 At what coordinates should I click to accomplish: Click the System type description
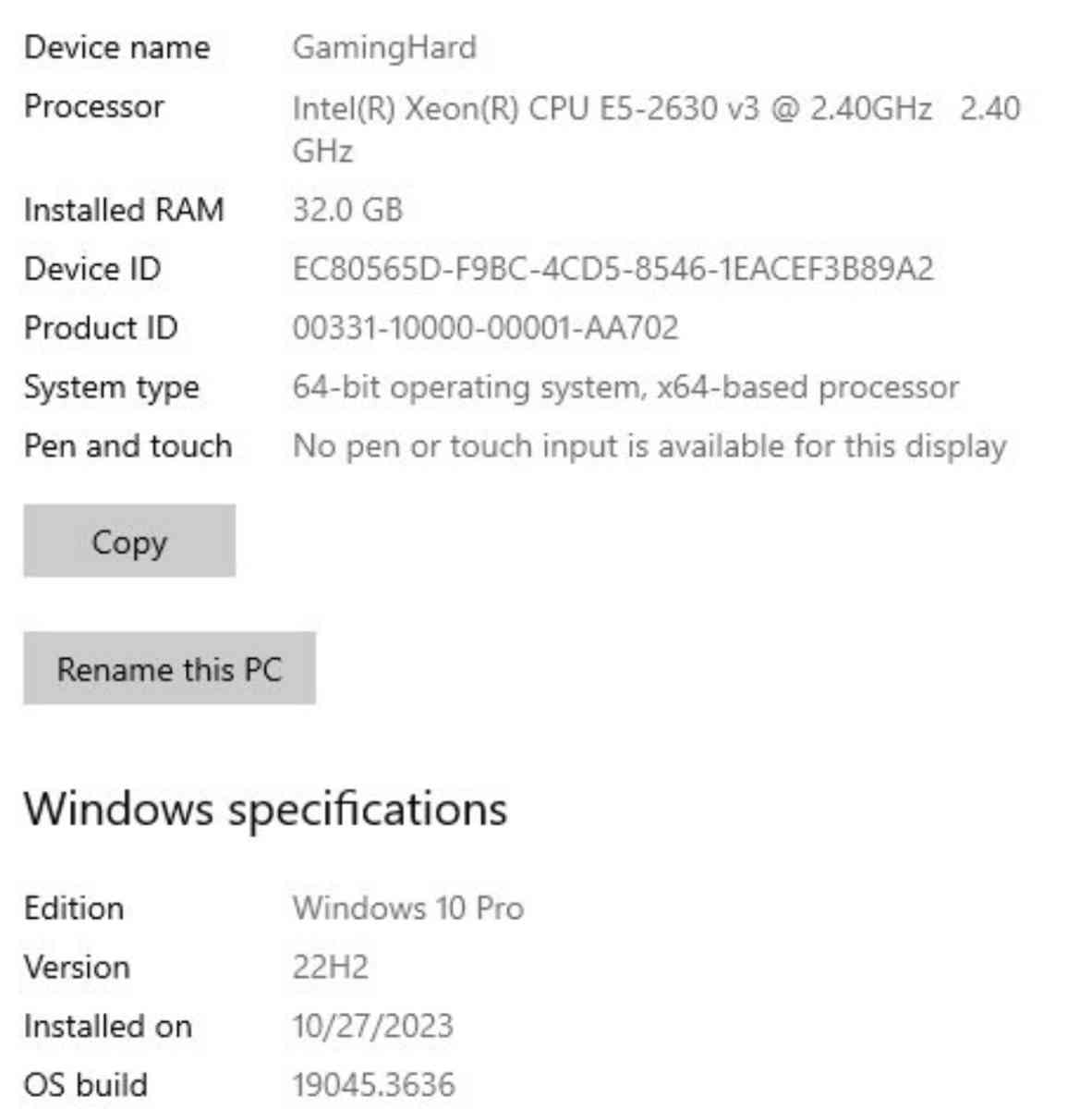pos(625,386)
